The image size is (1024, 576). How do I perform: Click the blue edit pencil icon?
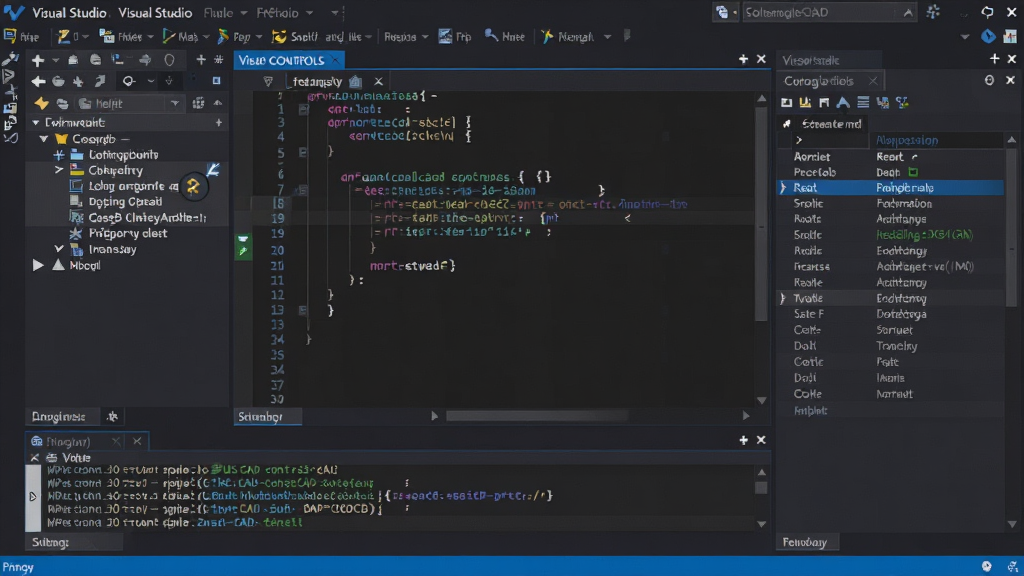point(213,170)
